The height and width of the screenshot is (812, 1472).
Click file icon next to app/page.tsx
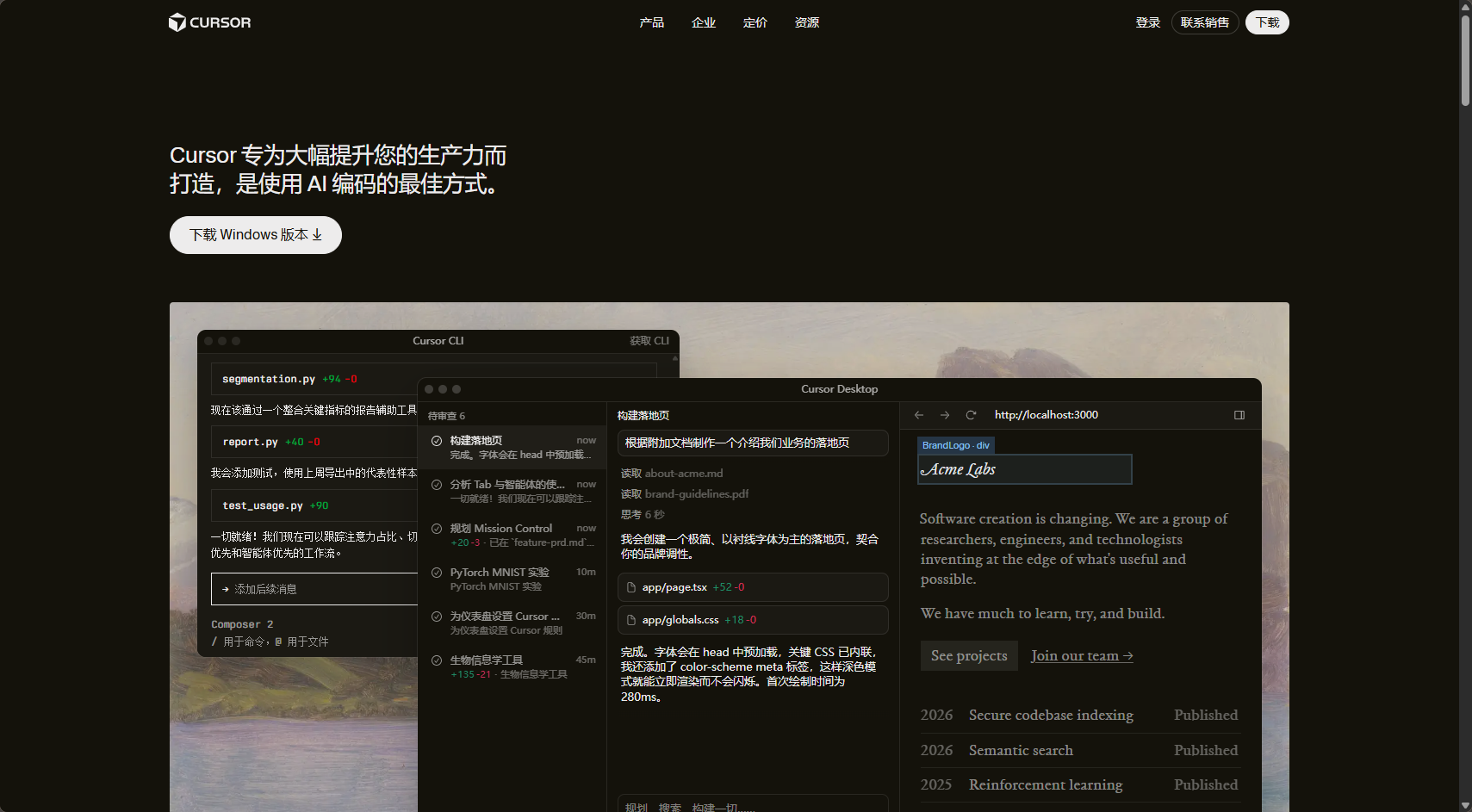click(x=631, y=587)
